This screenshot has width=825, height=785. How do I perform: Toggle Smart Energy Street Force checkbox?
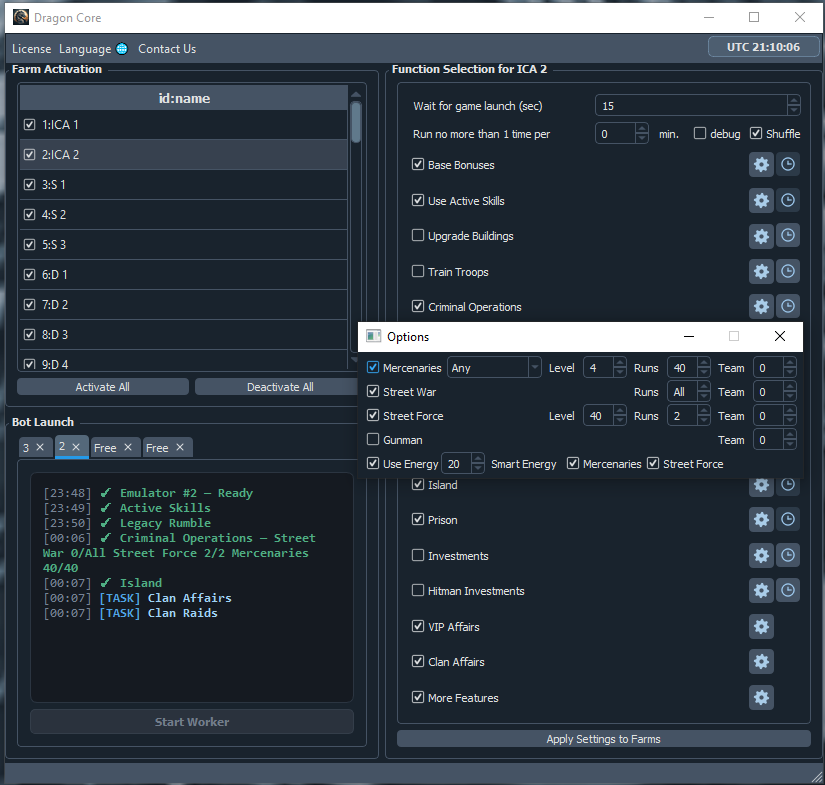click(x=653, y=464)
